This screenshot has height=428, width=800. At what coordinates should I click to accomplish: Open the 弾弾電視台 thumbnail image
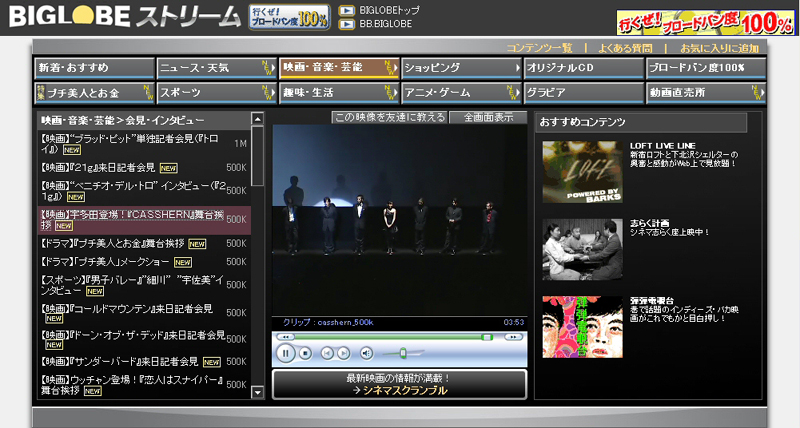(583, 327)
